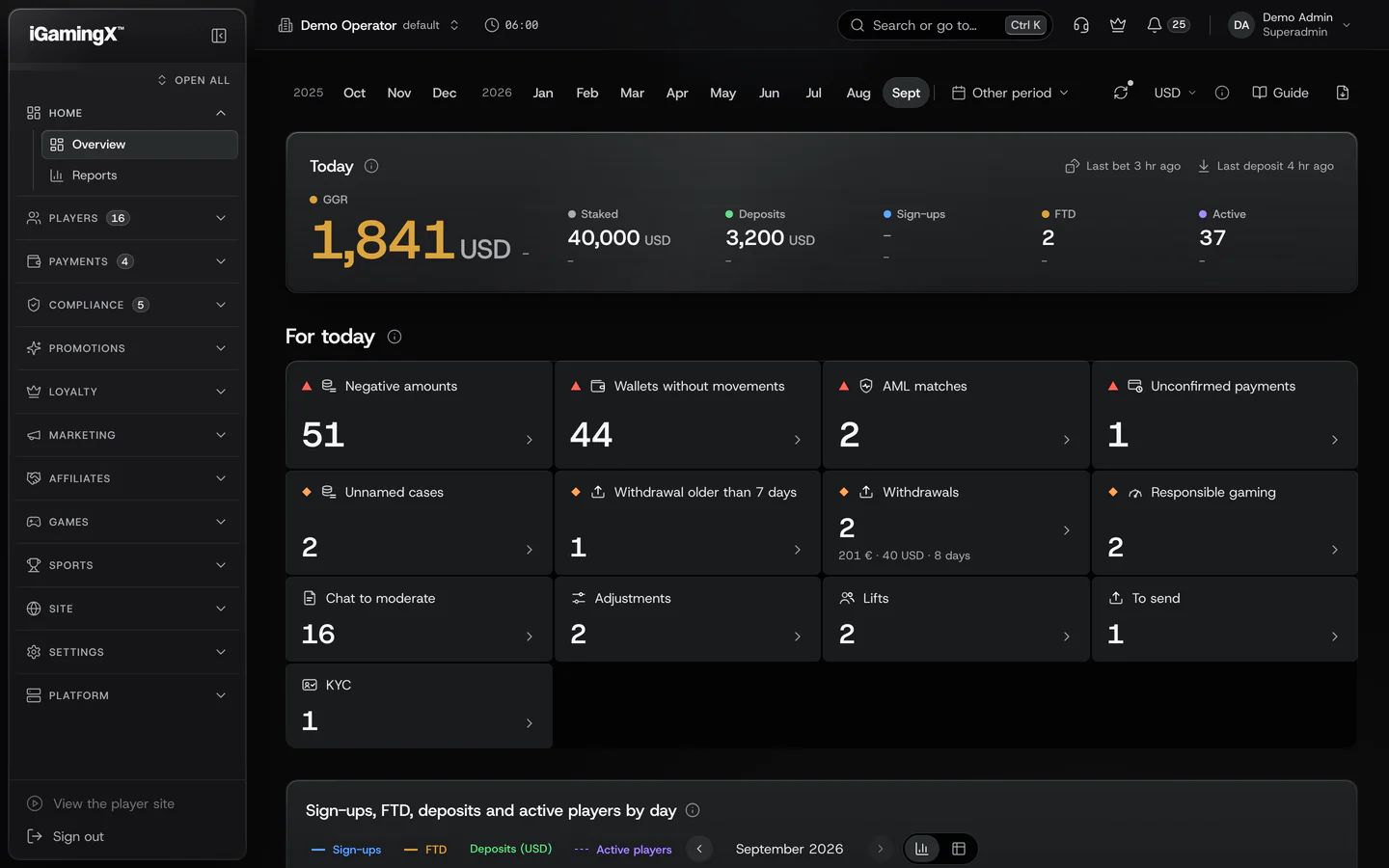Open the Adjustments card
The width and height of the screenshot is (1389, 868).
[688, 619]
